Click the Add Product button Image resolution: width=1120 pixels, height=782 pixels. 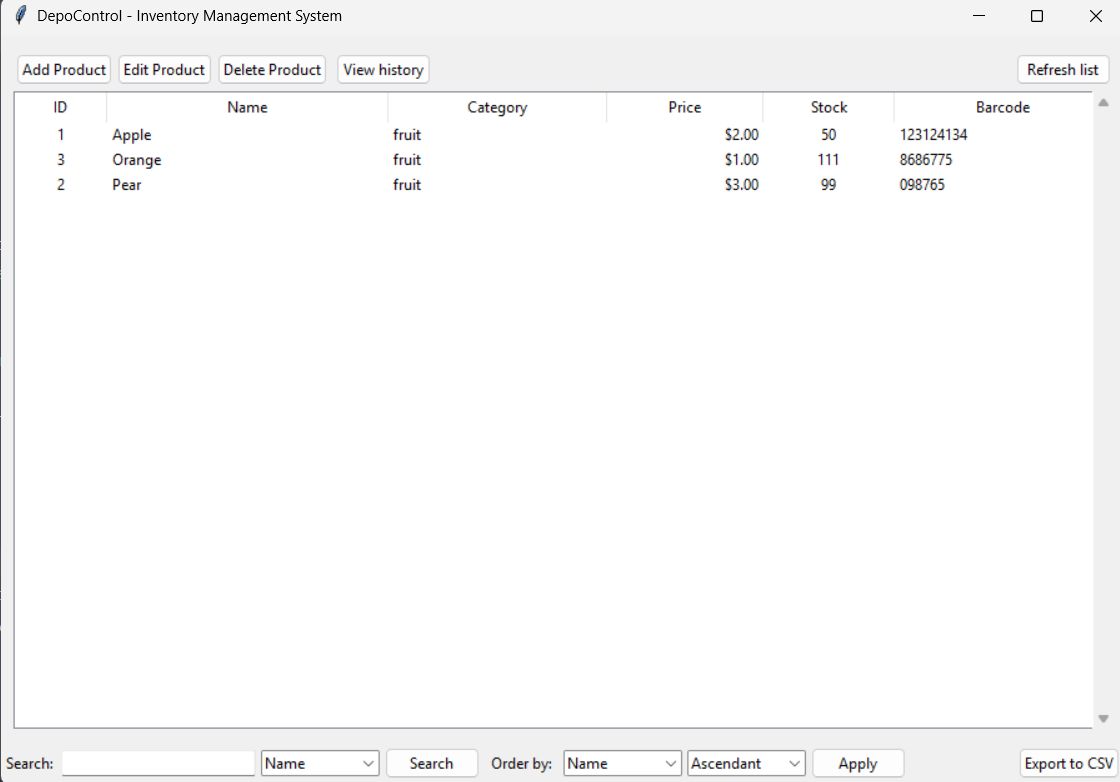[64, 69]
